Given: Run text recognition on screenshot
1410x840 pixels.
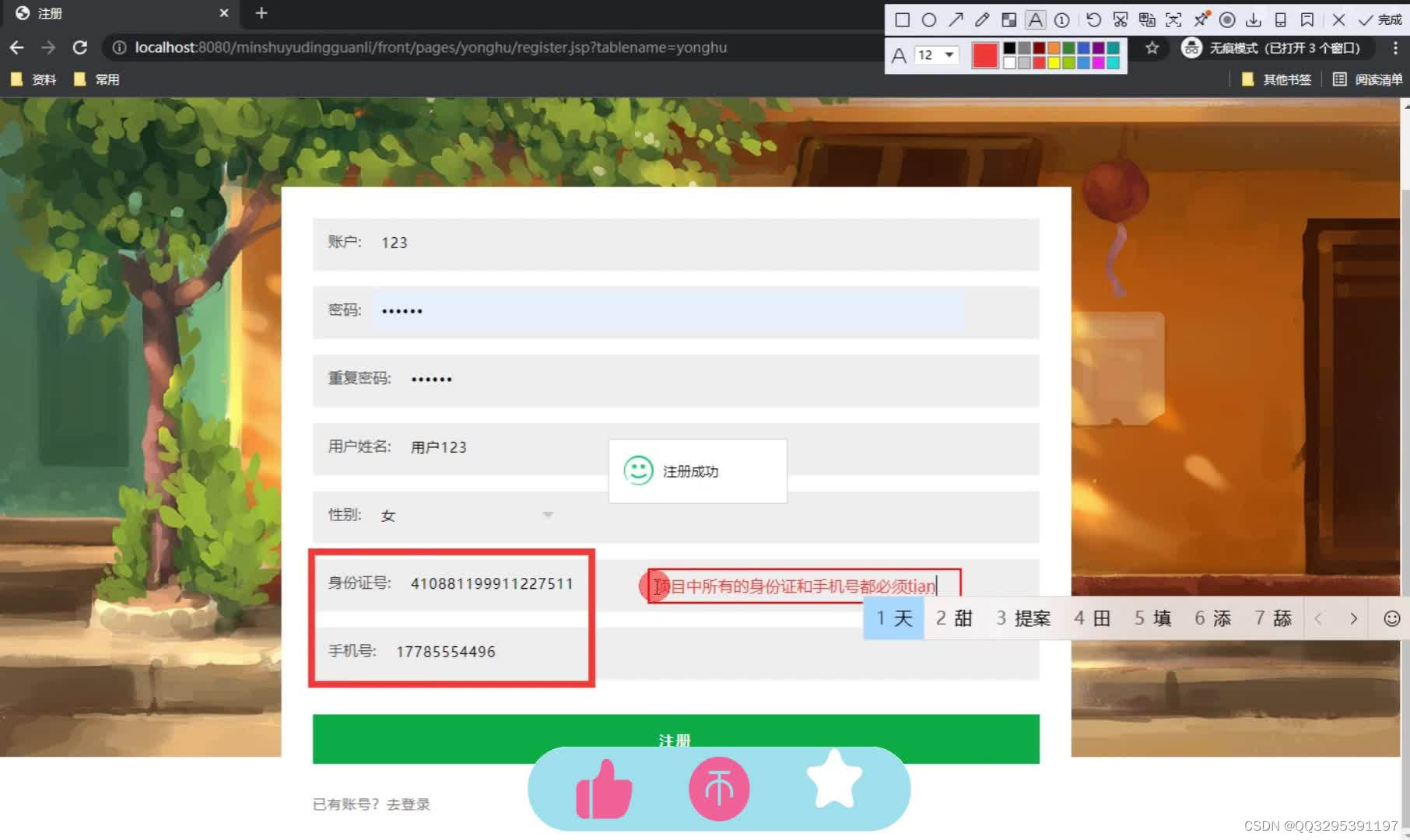Looking at the screenshot, I should tap(1173, 19).
